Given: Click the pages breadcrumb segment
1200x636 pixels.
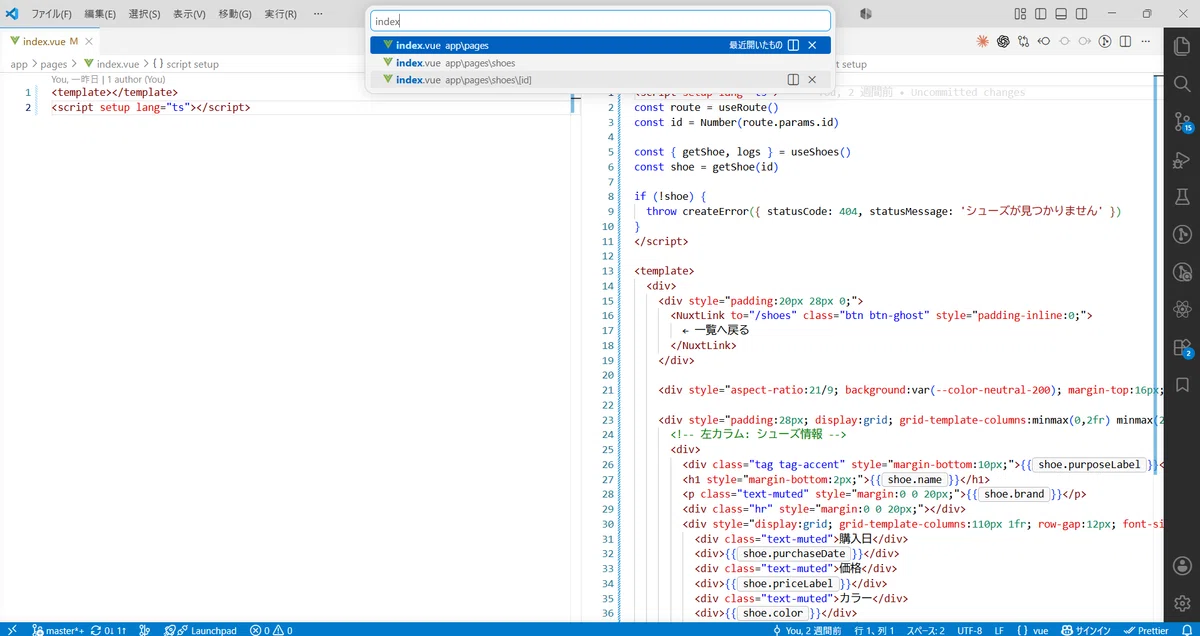Looking at the screenshot, I should [54, 64].
